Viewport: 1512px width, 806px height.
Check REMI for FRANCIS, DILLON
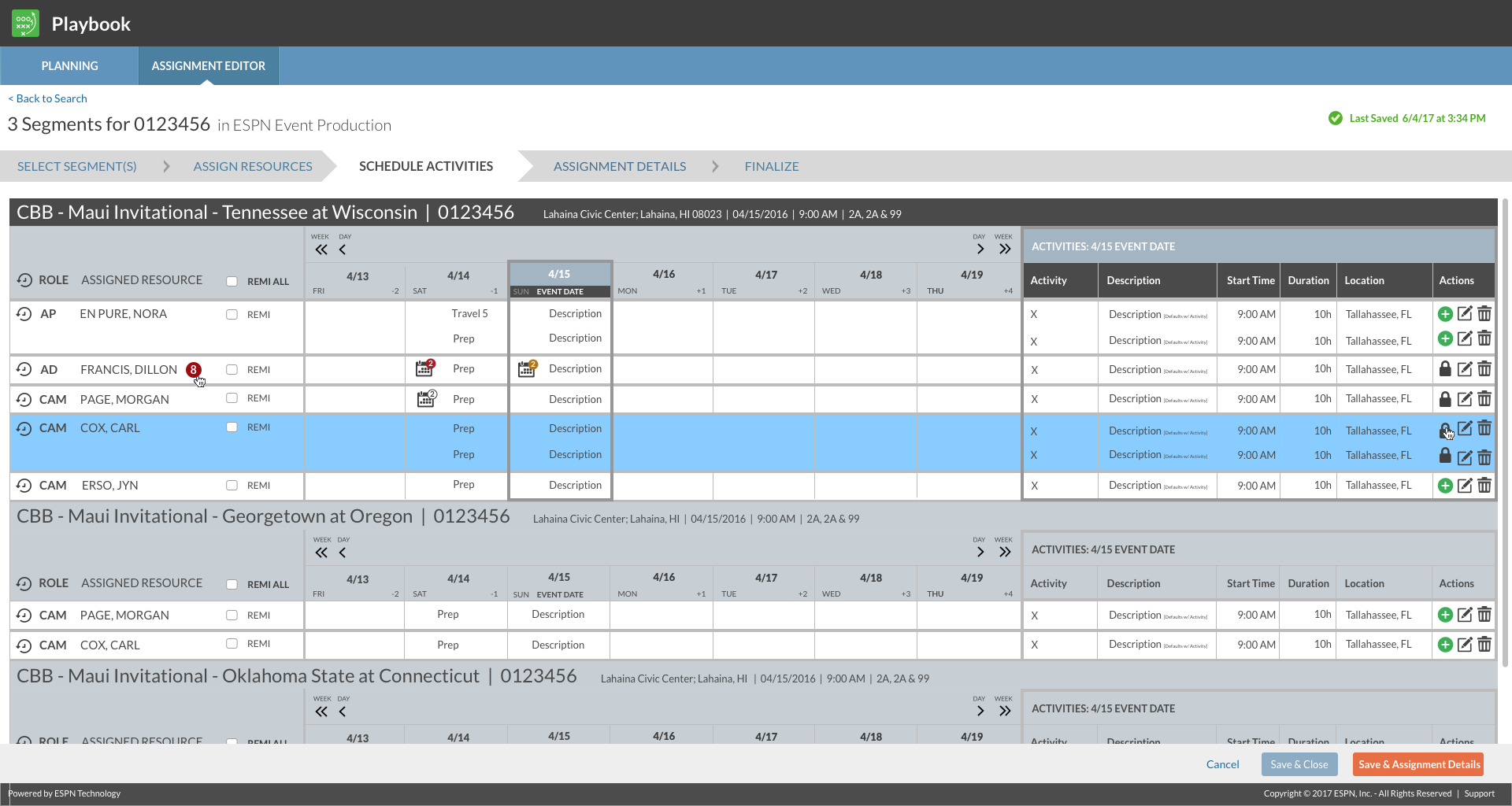232,369
